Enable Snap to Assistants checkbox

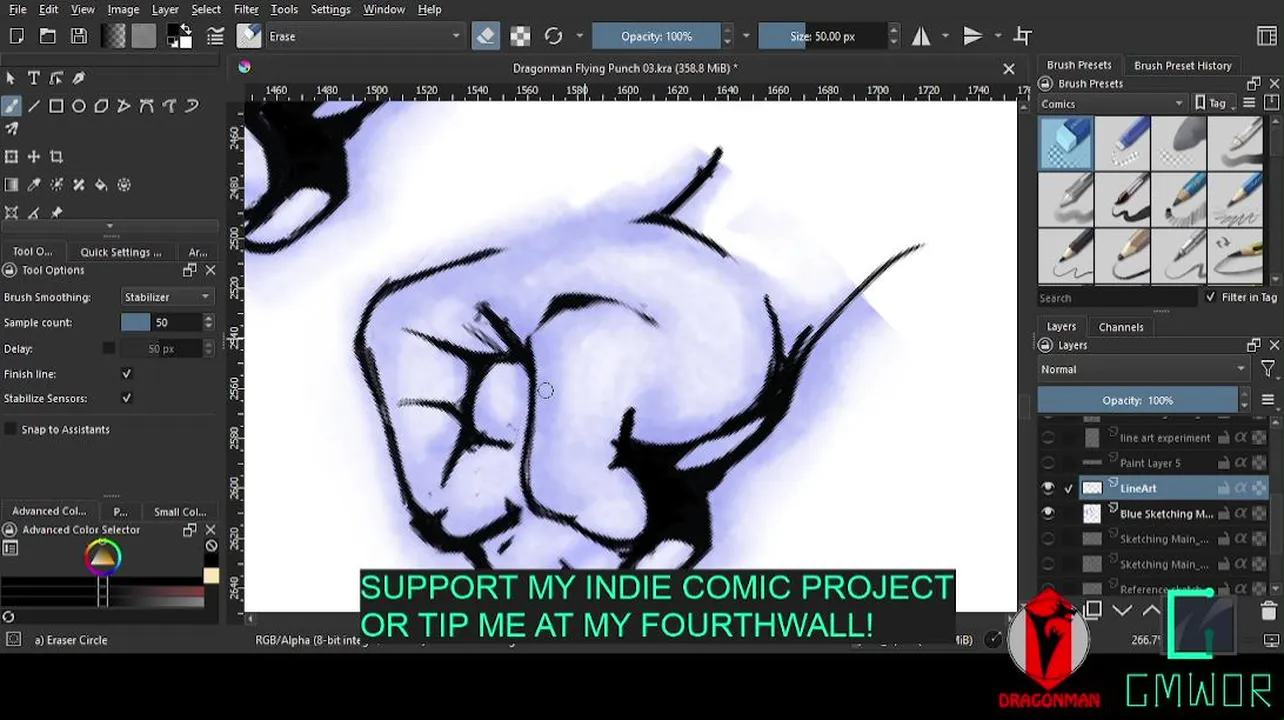[11, 429]
